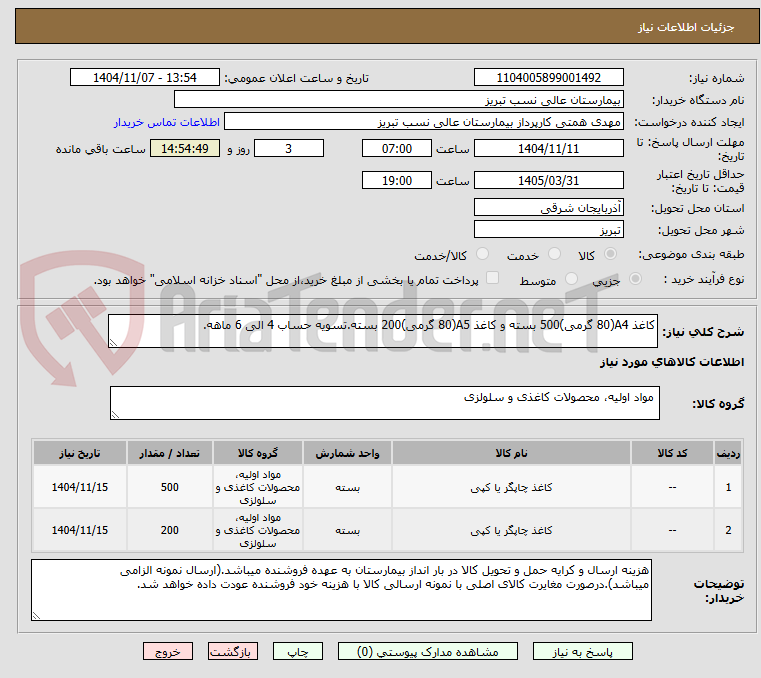Click date 1404/11/15 in row 1
Screen dimensions: 761x678
point(80,487)
